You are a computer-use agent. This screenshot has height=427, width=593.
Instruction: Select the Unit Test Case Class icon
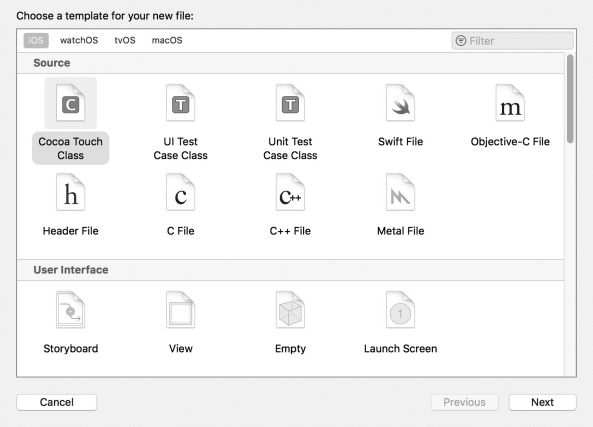pyautogui.click(x=290, y=103)
